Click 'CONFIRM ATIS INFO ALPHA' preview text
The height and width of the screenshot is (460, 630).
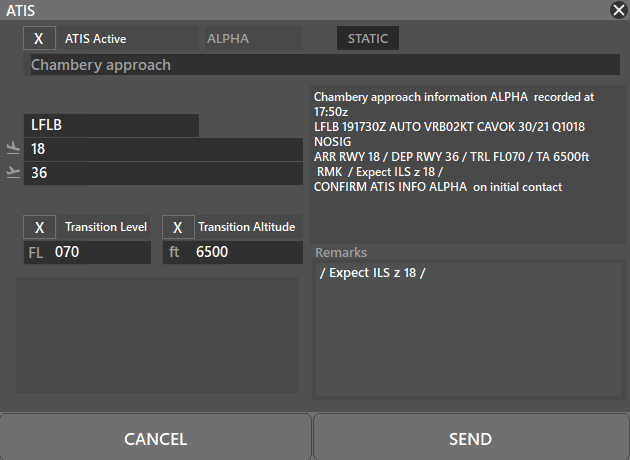coord(390,187)
